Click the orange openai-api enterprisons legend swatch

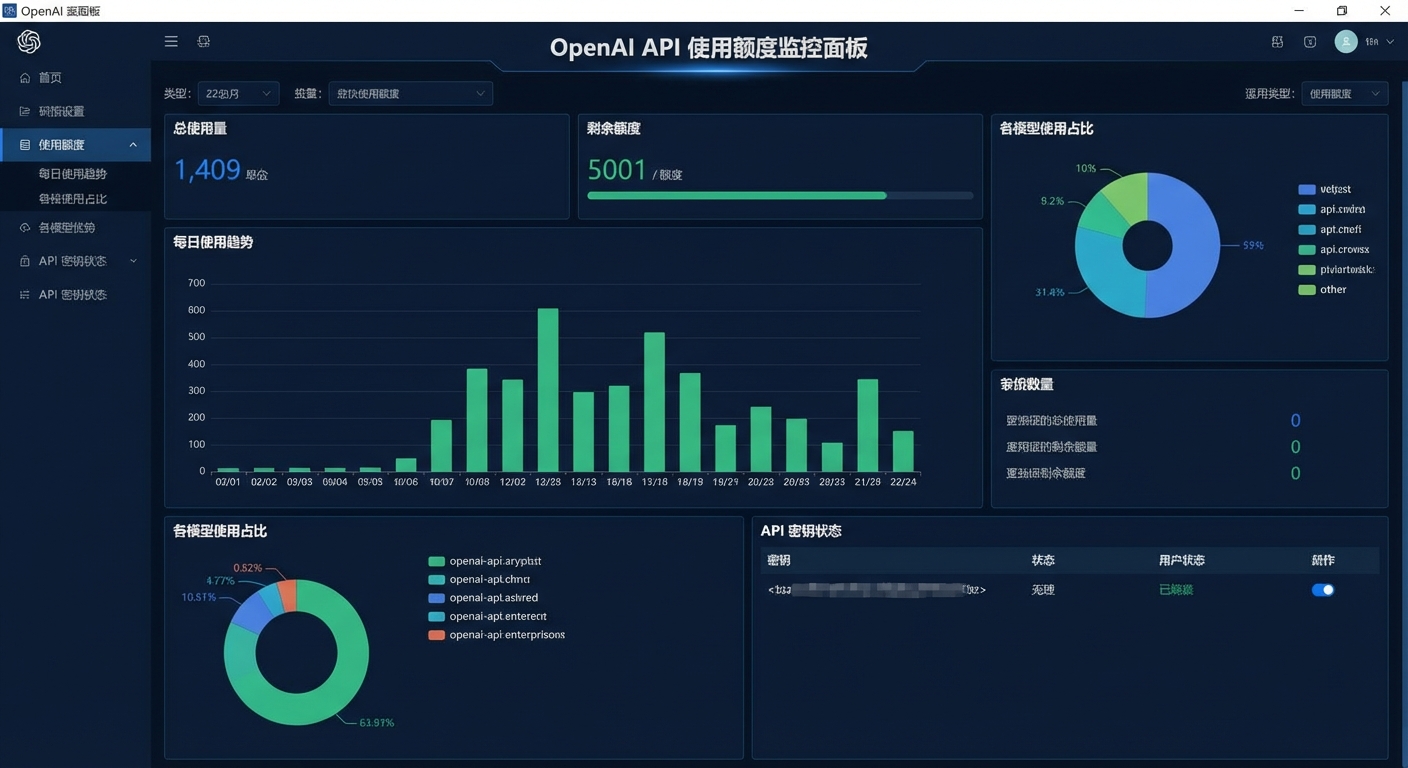click(436, 635)
